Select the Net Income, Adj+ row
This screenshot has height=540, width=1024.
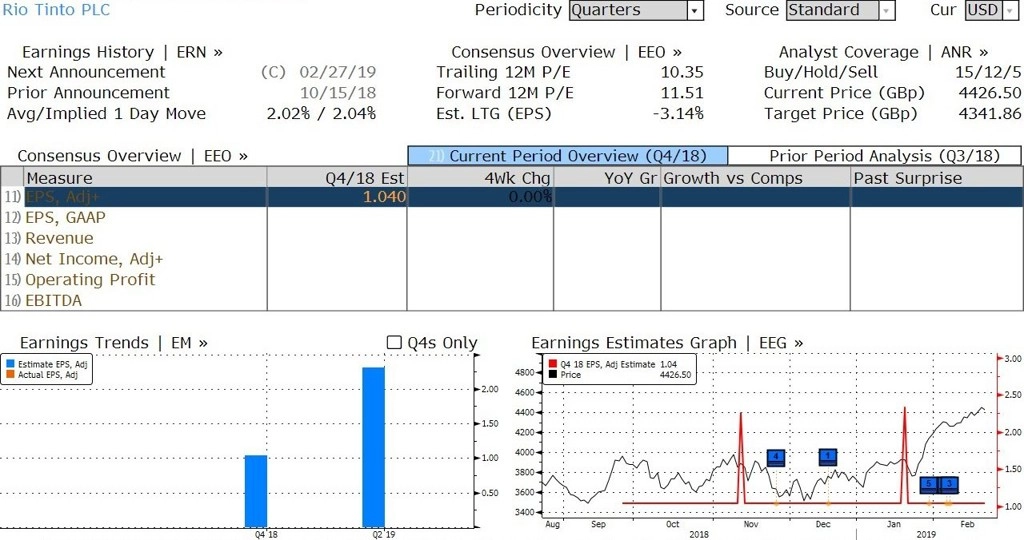point(512,259)
